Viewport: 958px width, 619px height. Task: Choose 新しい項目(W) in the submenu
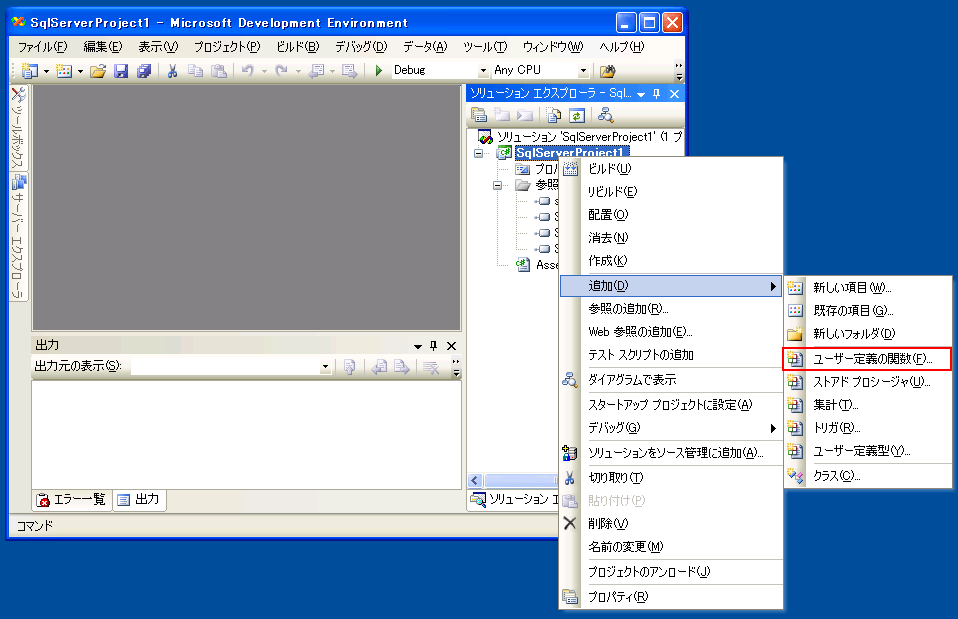[x=868, y=288]
